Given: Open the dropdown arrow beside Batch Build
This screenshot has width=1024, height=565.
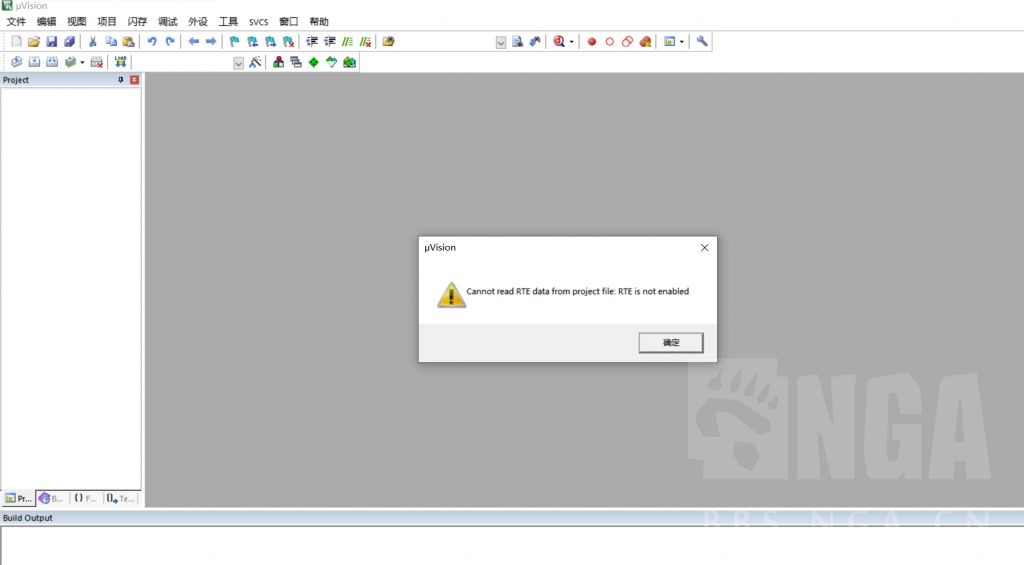Looking at the screenshot, I should coord(82,62).
